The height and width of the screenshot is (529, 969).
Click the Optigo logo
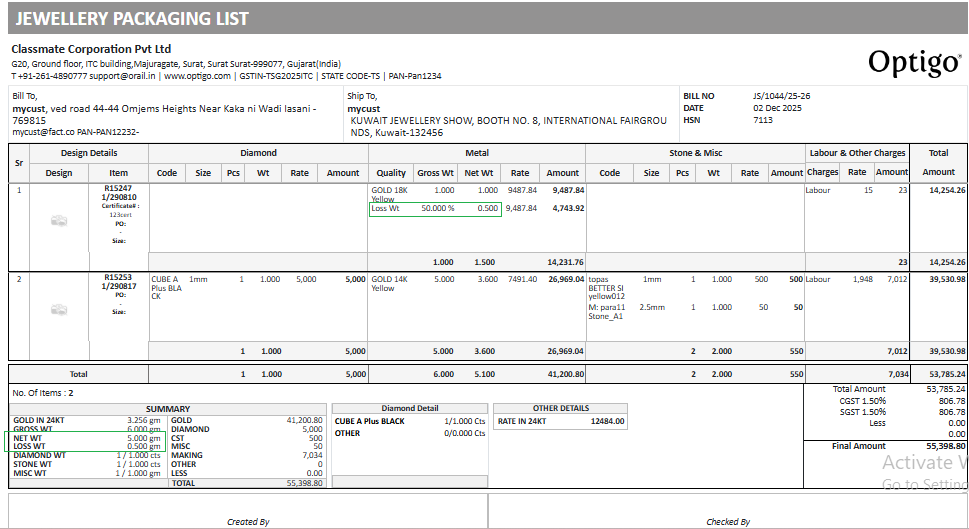coord(913,62)
